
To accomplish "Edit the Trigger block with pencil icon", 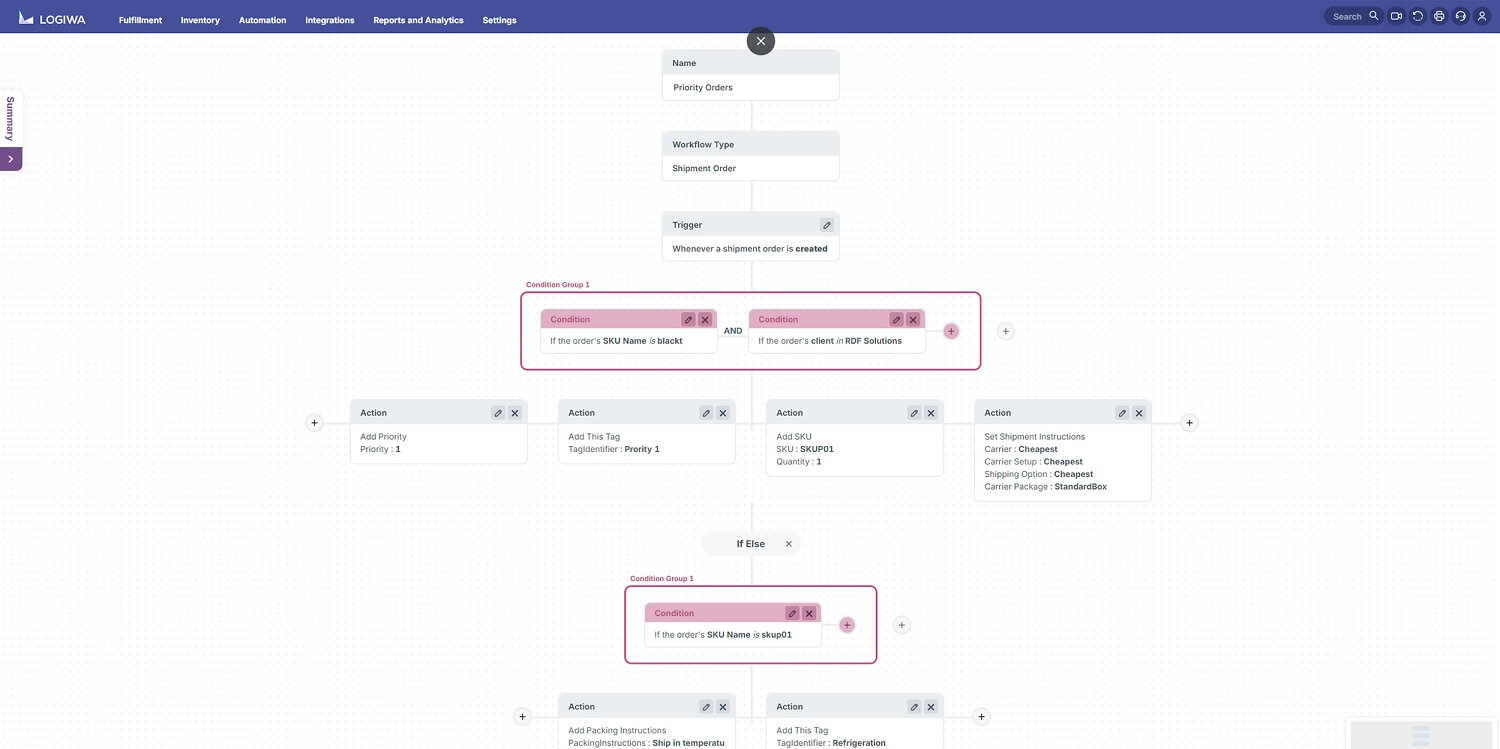I will tap(827, 225).
